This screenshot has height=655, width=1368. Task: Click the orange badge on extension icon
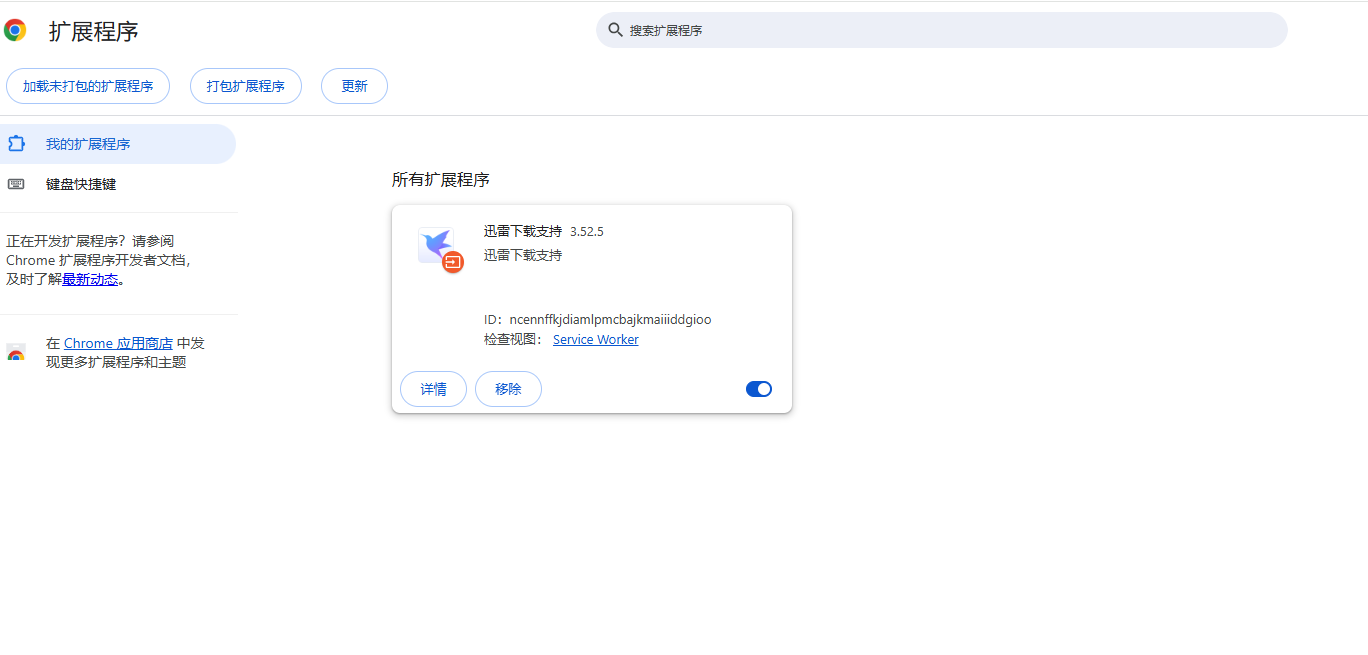[x=453, y=262]
